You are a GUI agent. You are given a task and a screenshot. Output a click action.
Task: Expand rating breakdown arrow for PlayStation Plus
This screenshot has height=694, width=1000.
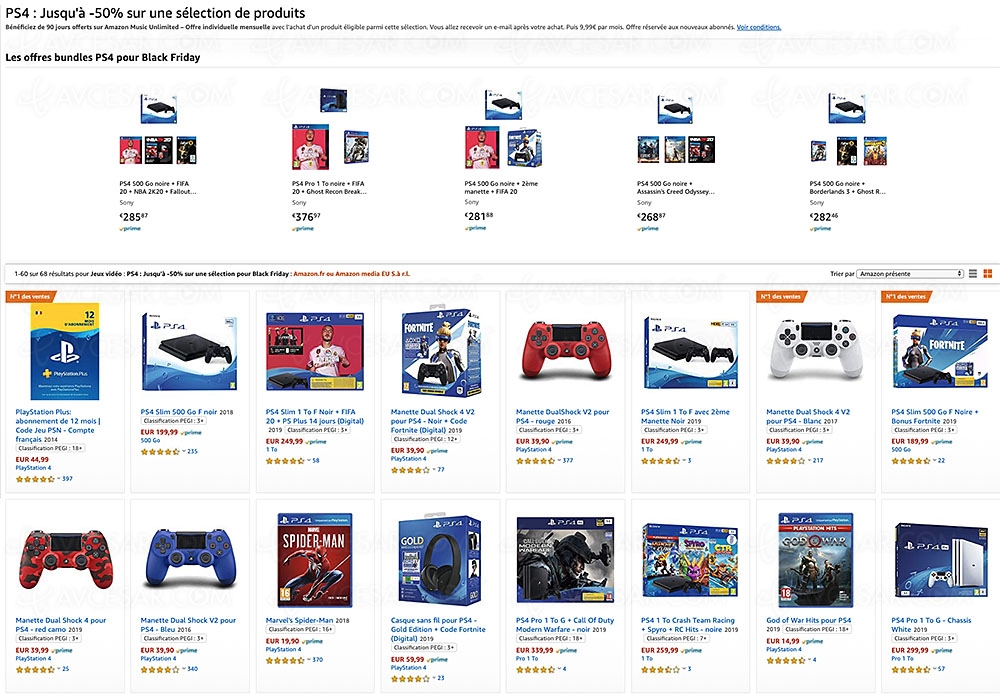[57, 479]
